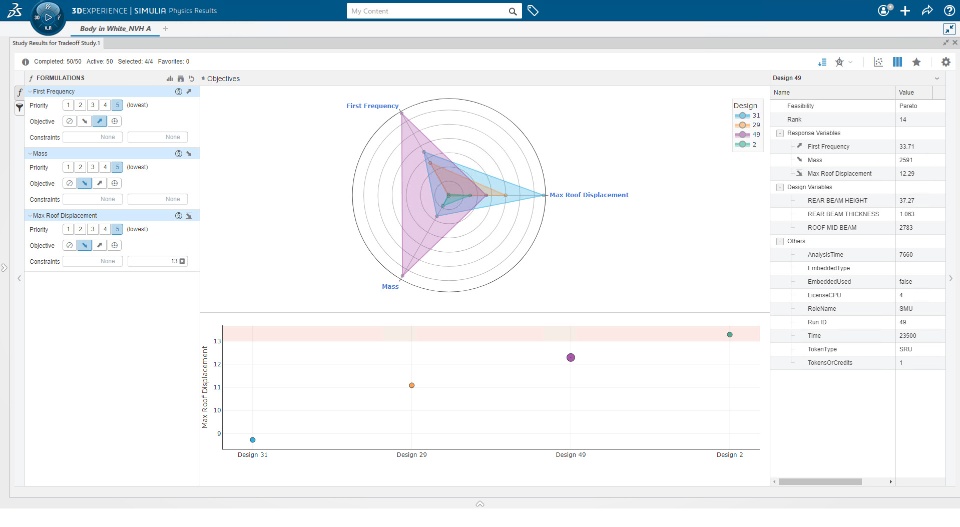Click the collapse view icon below help
Image resolution: width=960 pixels, height=527 pixels.
(x=949, y=29)
